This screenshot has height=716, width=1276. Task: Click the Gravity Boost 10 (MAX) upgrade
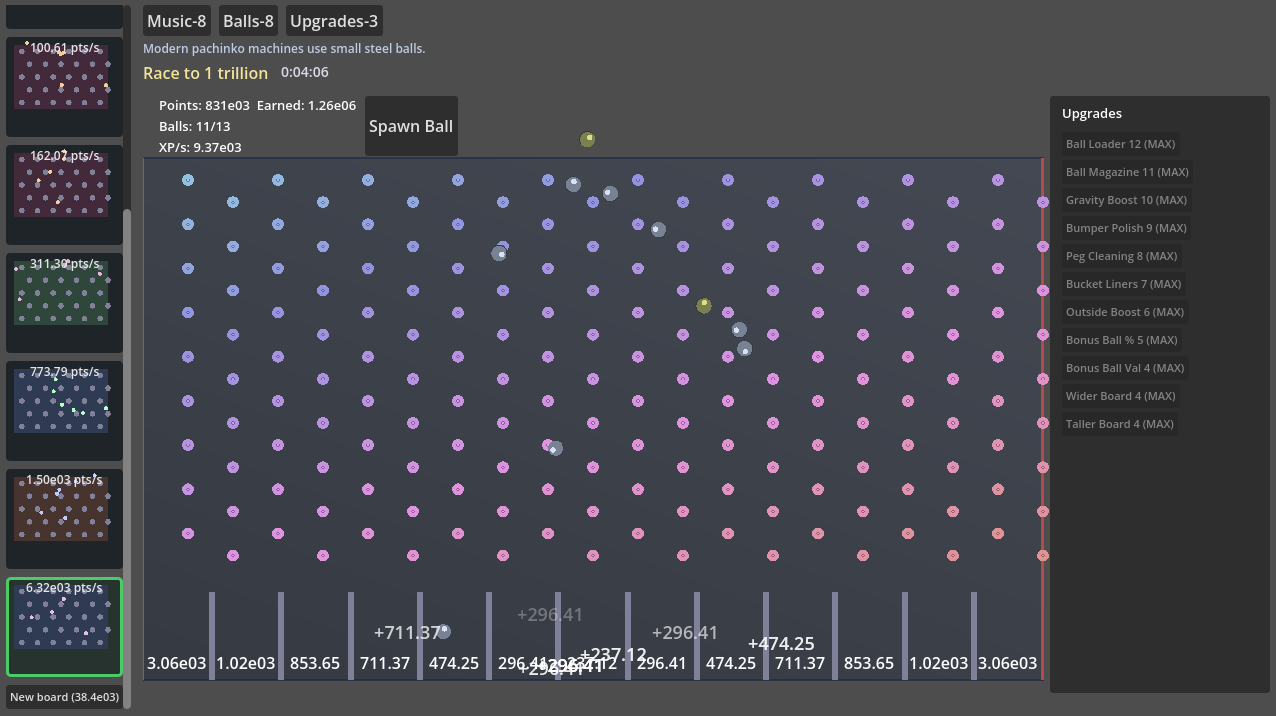(1126, 200)
